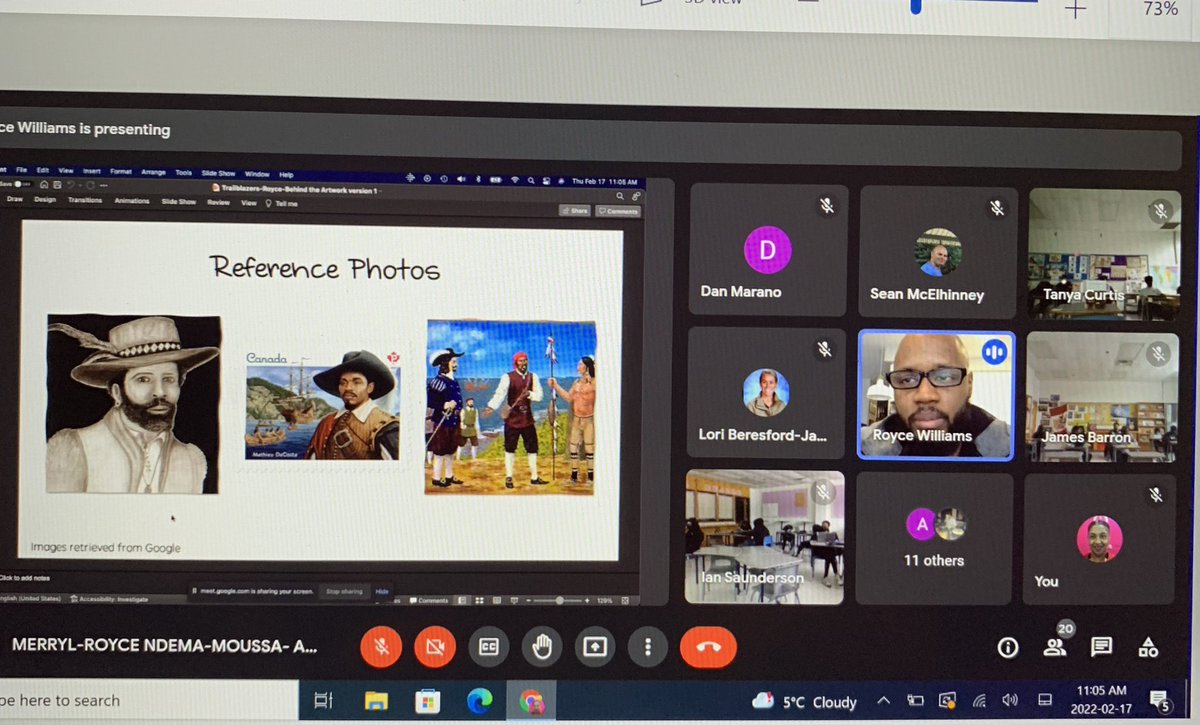Open the 5°C Cloudy weather widget
The width and height of the screenshot is (1200, 725).
[804, 702]
